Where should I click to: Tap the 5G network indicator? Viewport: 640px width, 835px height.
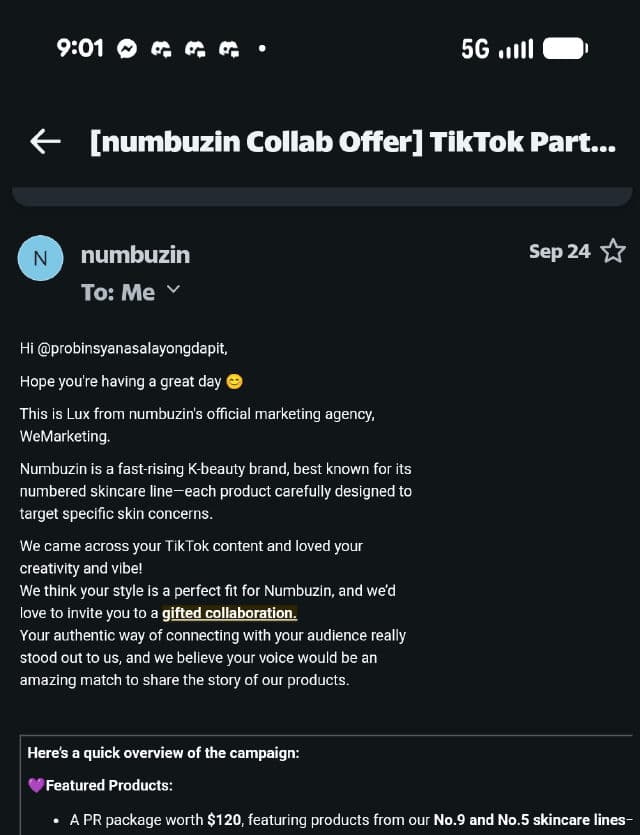tap(475, 48)
